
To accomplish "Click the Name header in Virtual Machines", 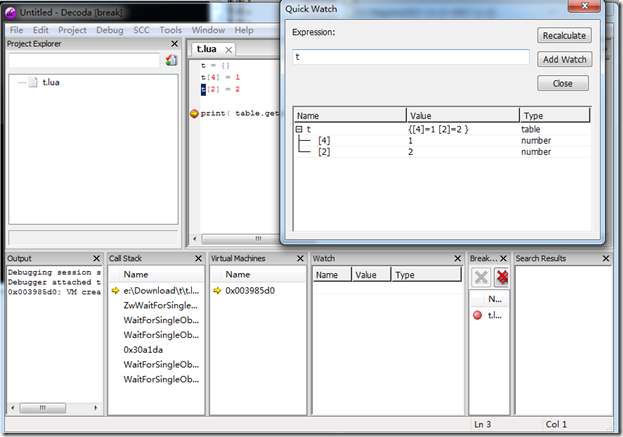I will pos(238,275).
